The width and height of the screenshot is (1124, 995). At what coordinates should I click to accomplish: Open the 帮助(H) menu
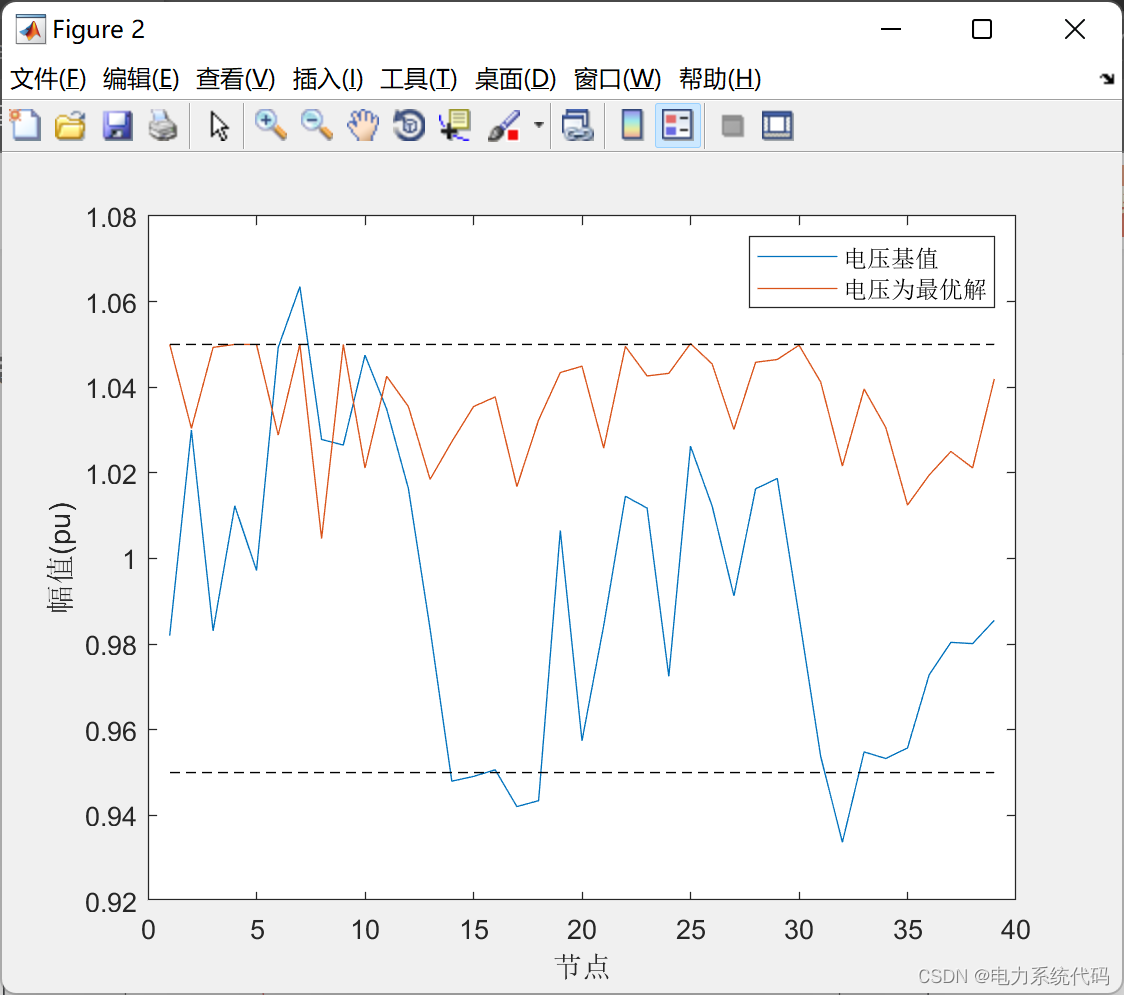click(720, 79)
